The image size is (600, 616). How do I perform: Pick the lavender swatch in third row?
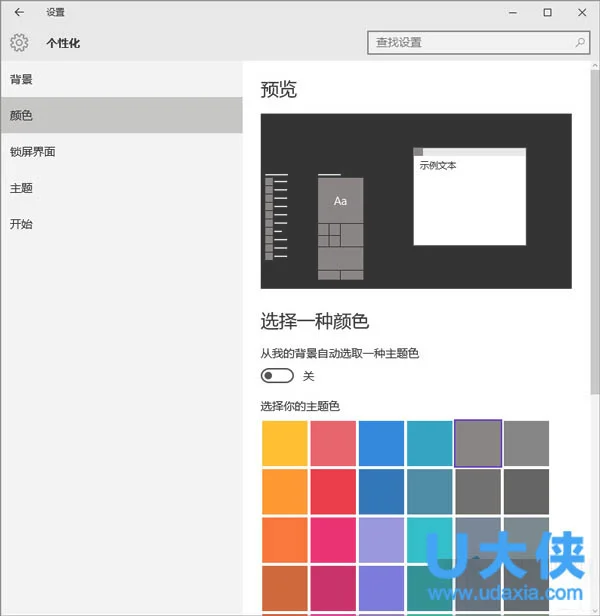(x=381, y=540)
